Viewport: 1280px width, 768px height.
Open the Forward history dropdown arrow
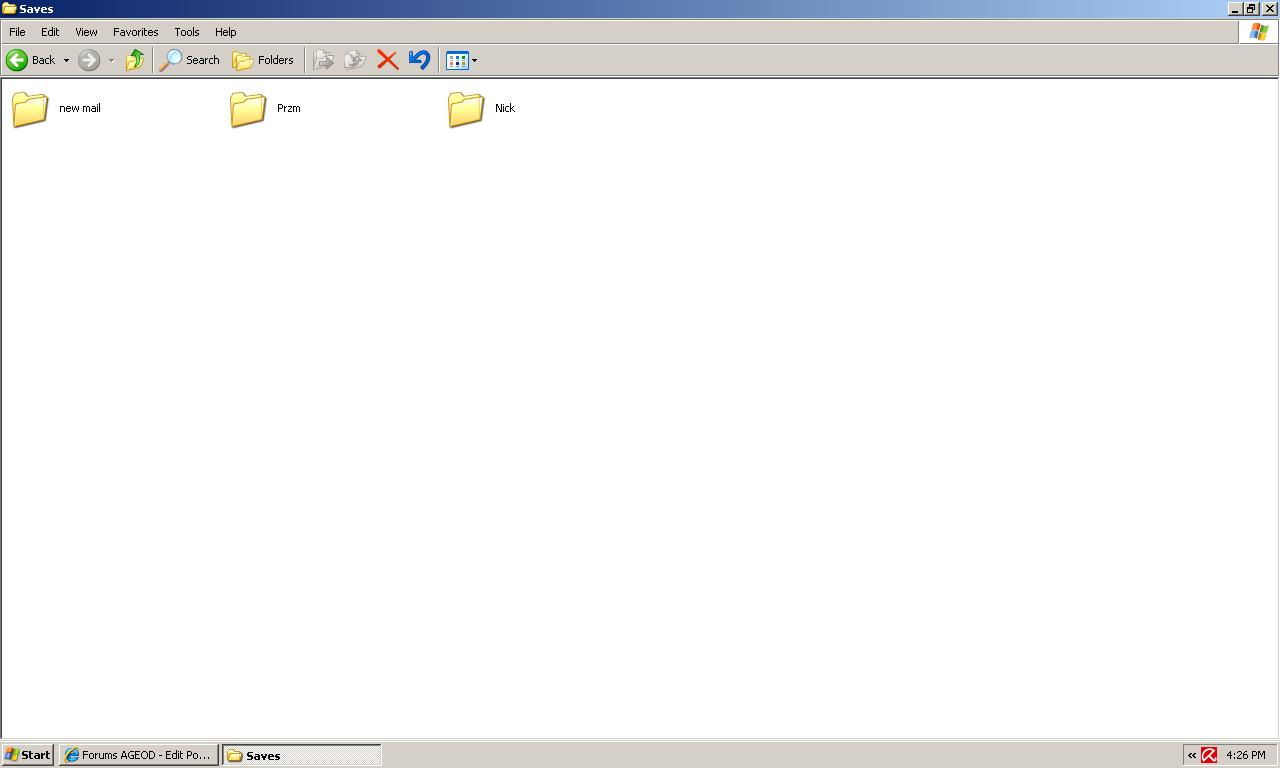point(111,60)
